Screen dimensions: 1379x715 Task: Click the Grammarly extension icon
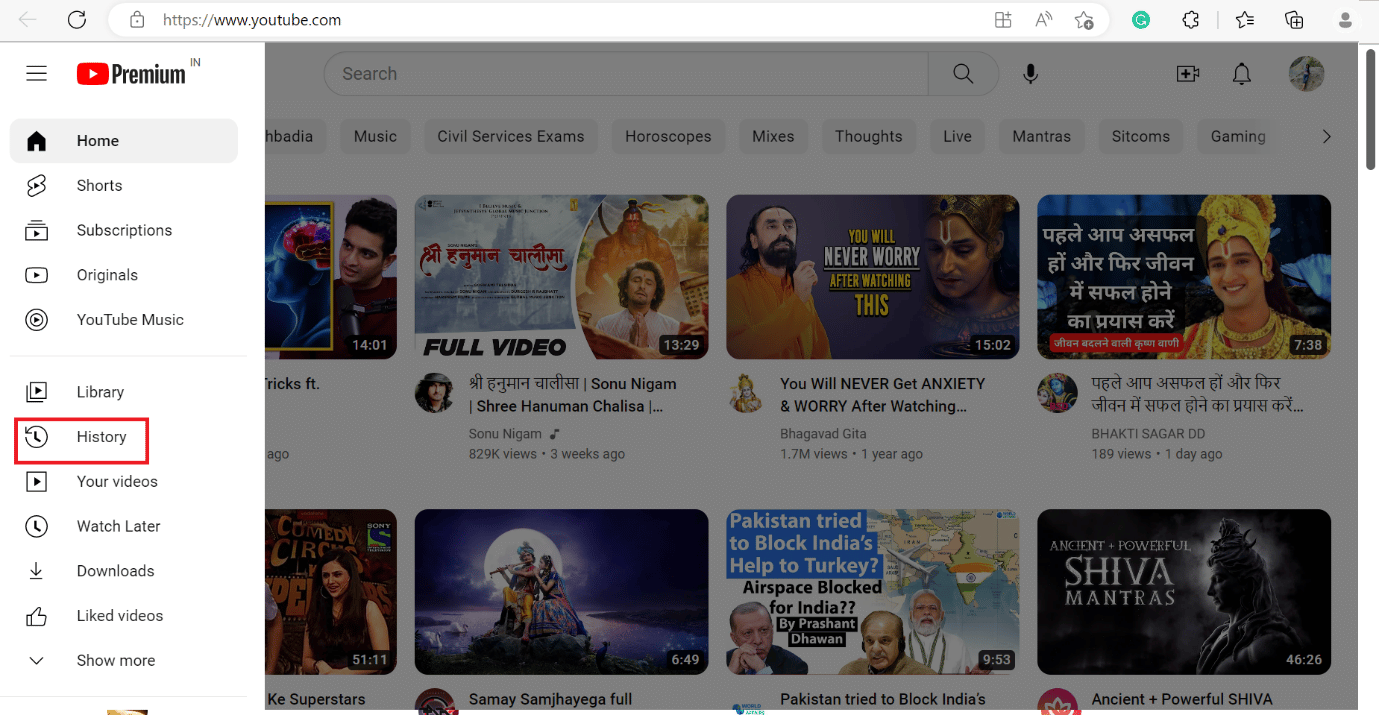click(1140, 19)
